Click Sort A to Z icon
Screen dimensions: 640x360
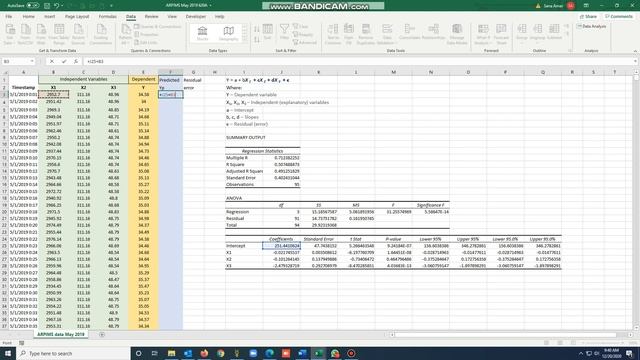[x=257, y=29]
